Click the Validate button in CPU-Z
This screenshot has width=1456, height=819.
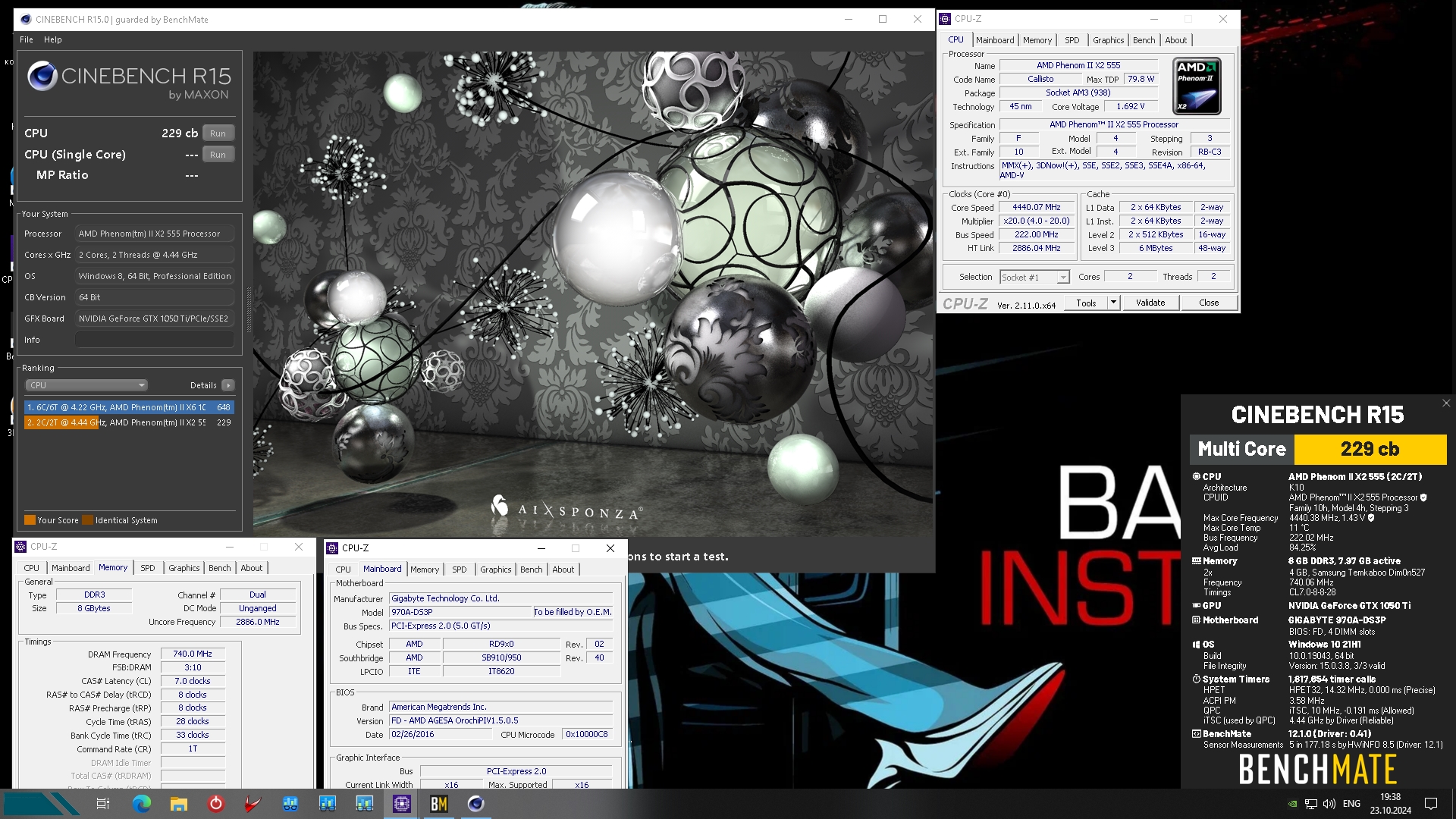pos(1150,303)
